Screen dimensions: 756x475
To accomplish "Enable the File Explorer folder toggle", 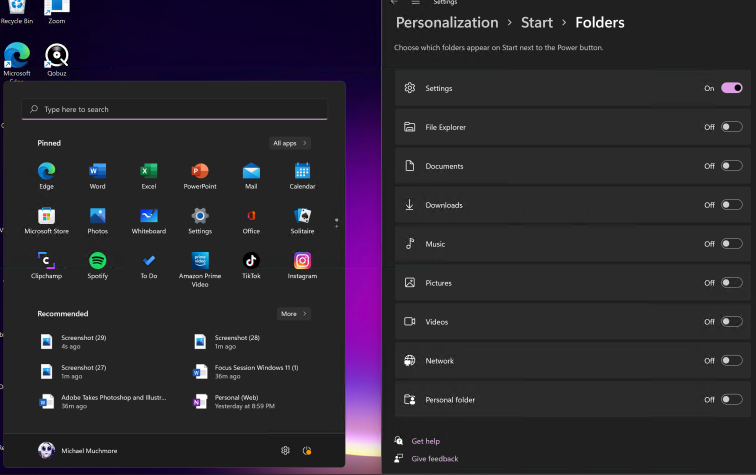I will point(731,127).
